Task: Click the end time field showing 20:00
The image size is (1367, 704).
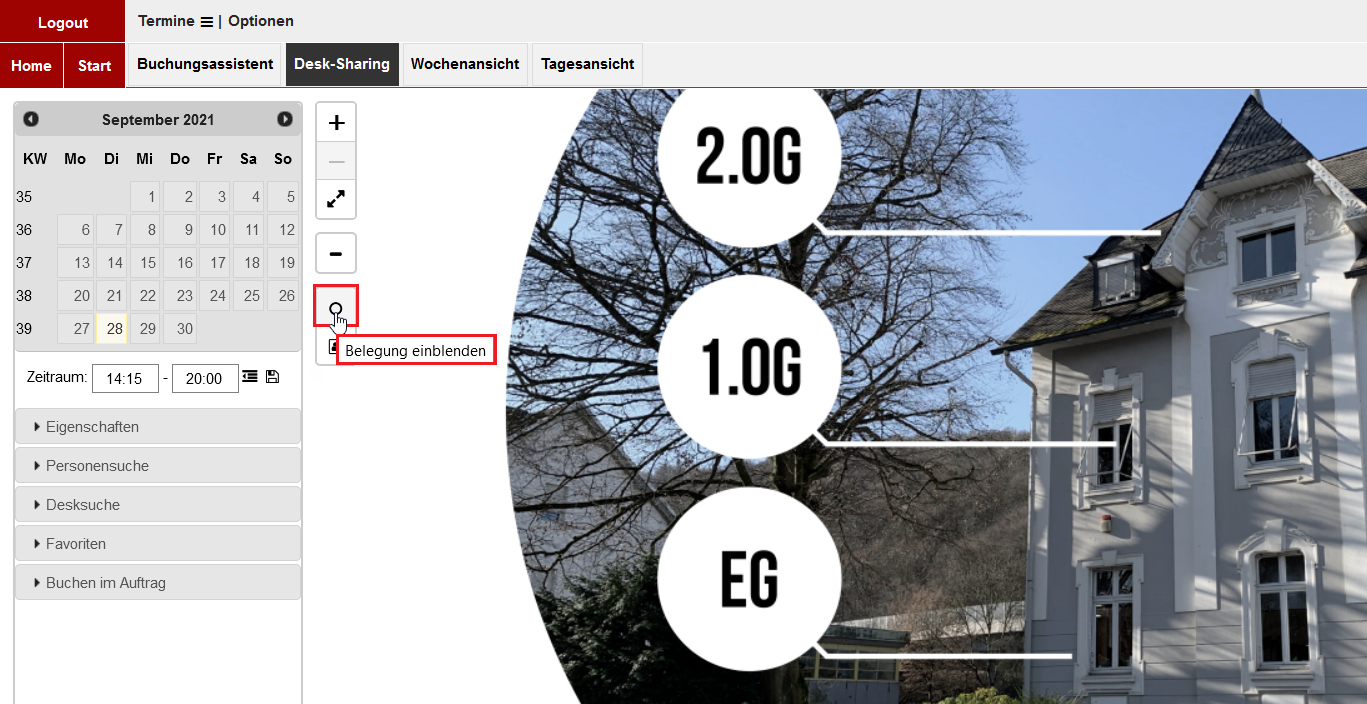Action: (x=205, y=379)
